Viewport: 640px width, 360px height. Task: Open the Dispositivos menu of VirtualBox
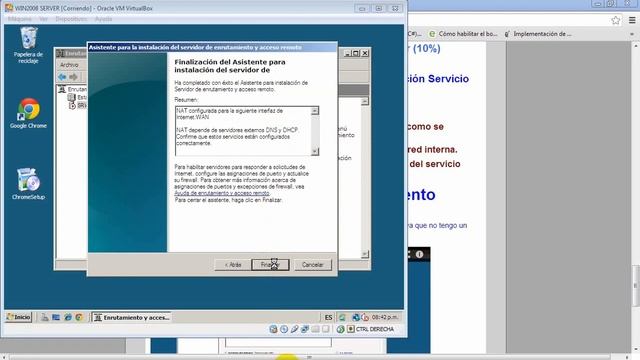pos(71,19)
